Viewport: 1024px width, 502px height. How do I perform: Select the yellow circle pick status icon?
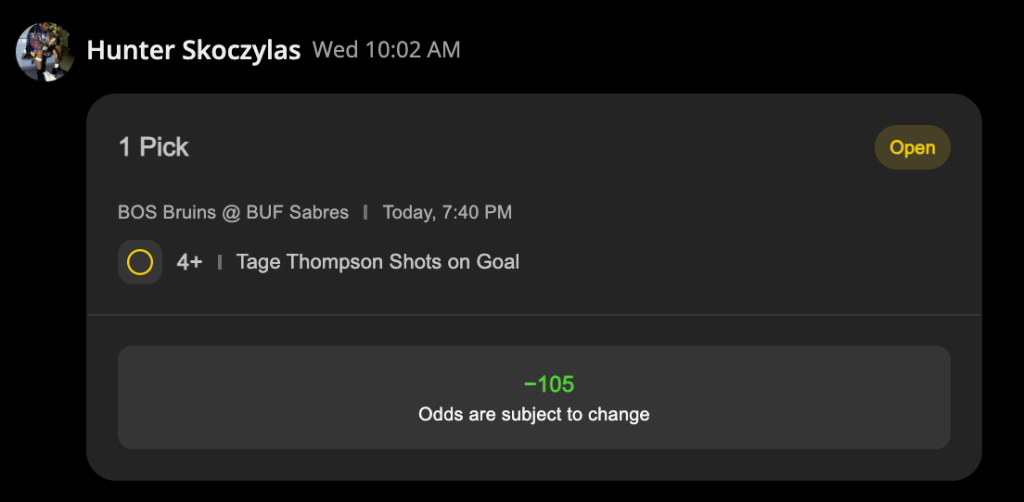(140, 262)
